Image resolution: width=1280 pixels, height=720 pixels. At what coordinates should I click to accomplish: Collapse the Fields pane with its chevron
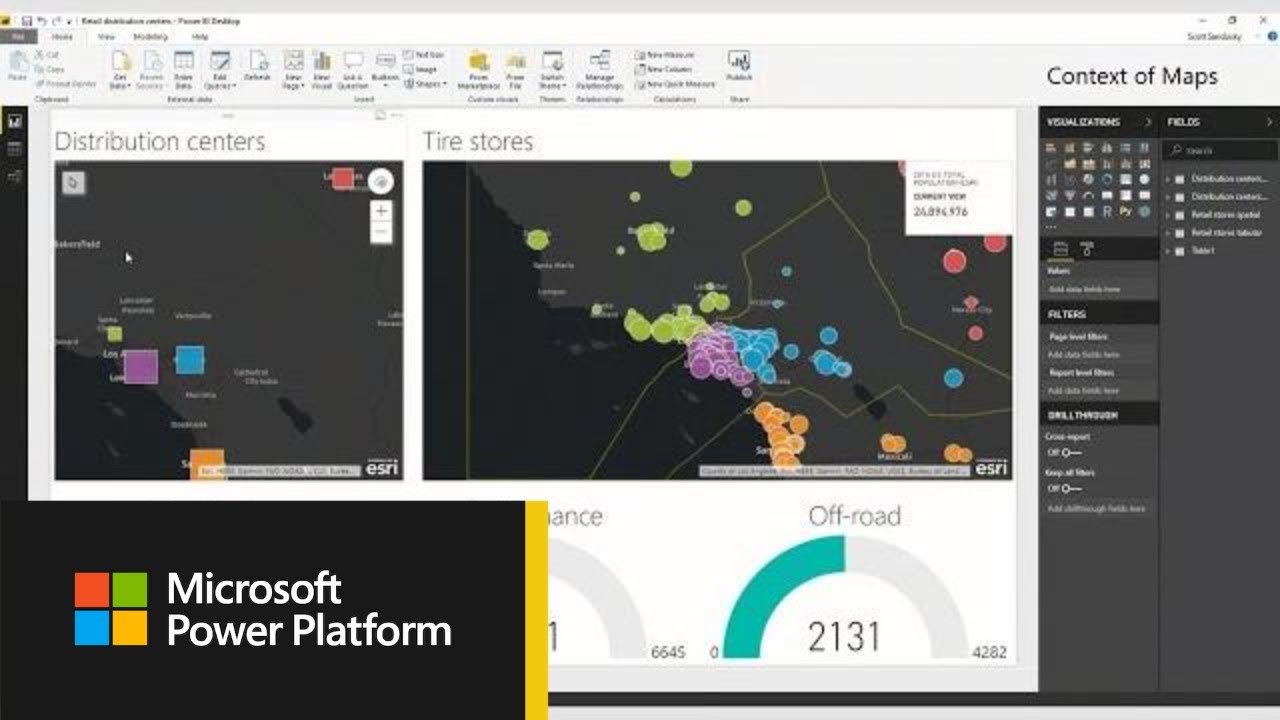1270,122
